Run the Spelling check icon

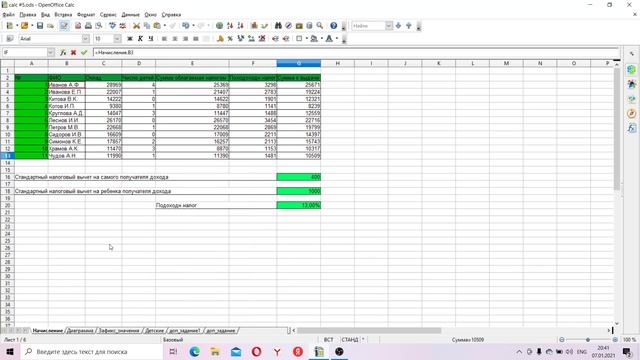(x=113, y=26)
